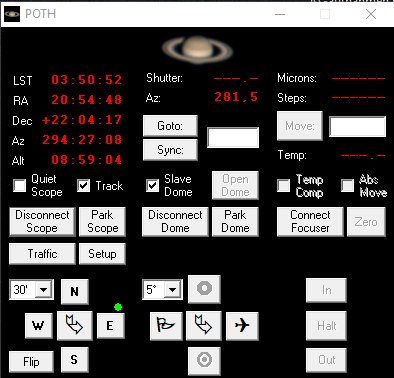The image size is (394, 378).
Task: Click the RA value 20:54:48
Action: tap(87, 100)
